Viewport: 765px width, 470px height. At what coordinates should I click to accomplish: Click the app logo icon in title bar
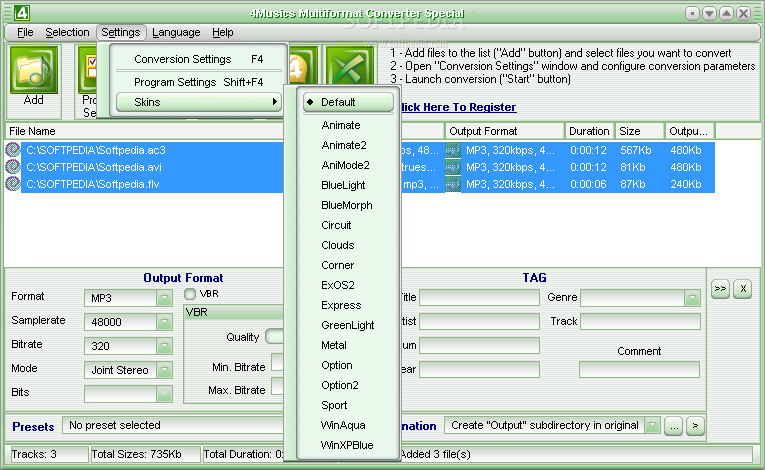(21, 13)
